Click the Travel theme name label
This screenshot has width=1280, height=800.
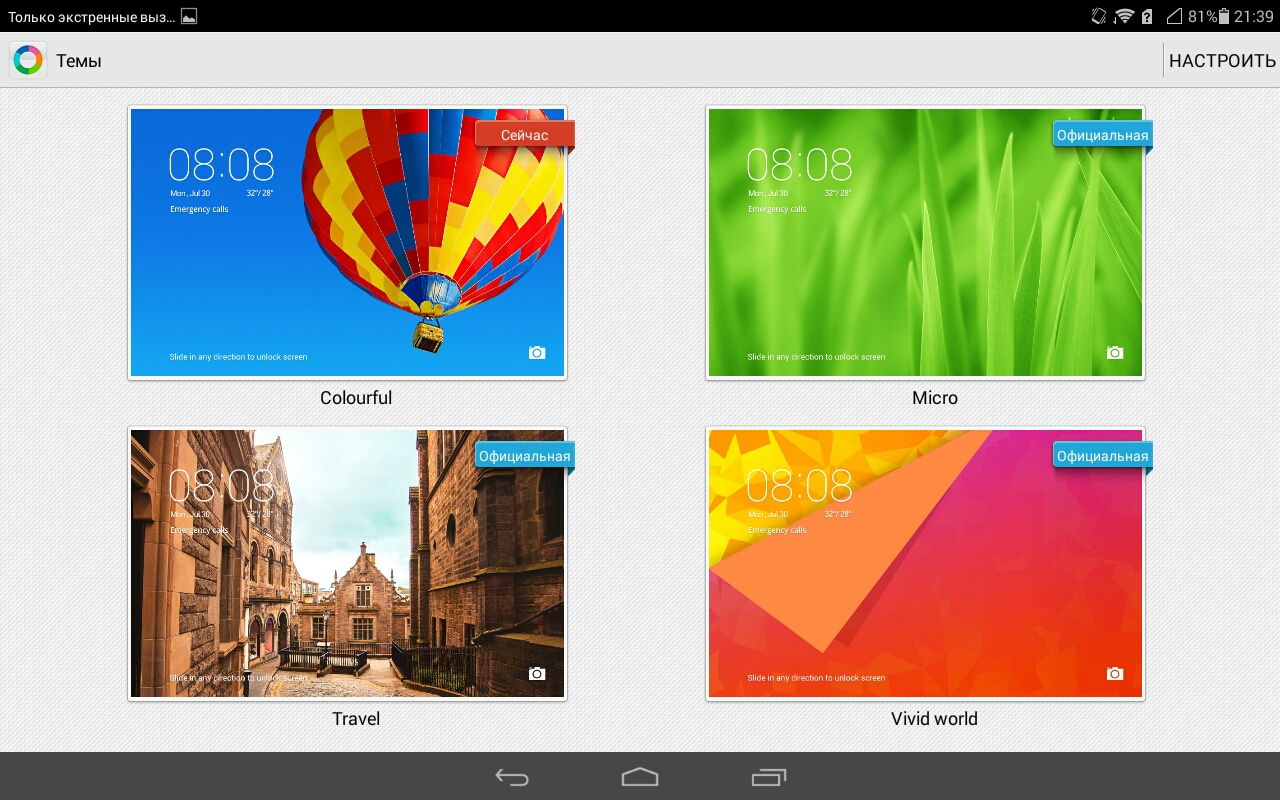click(356, 719)
